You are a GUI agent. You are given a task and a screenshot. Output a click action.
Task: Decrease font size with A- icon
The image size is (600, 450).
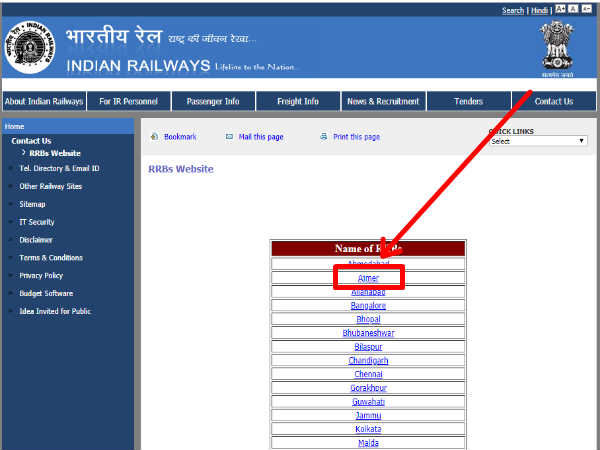[587, 9]
